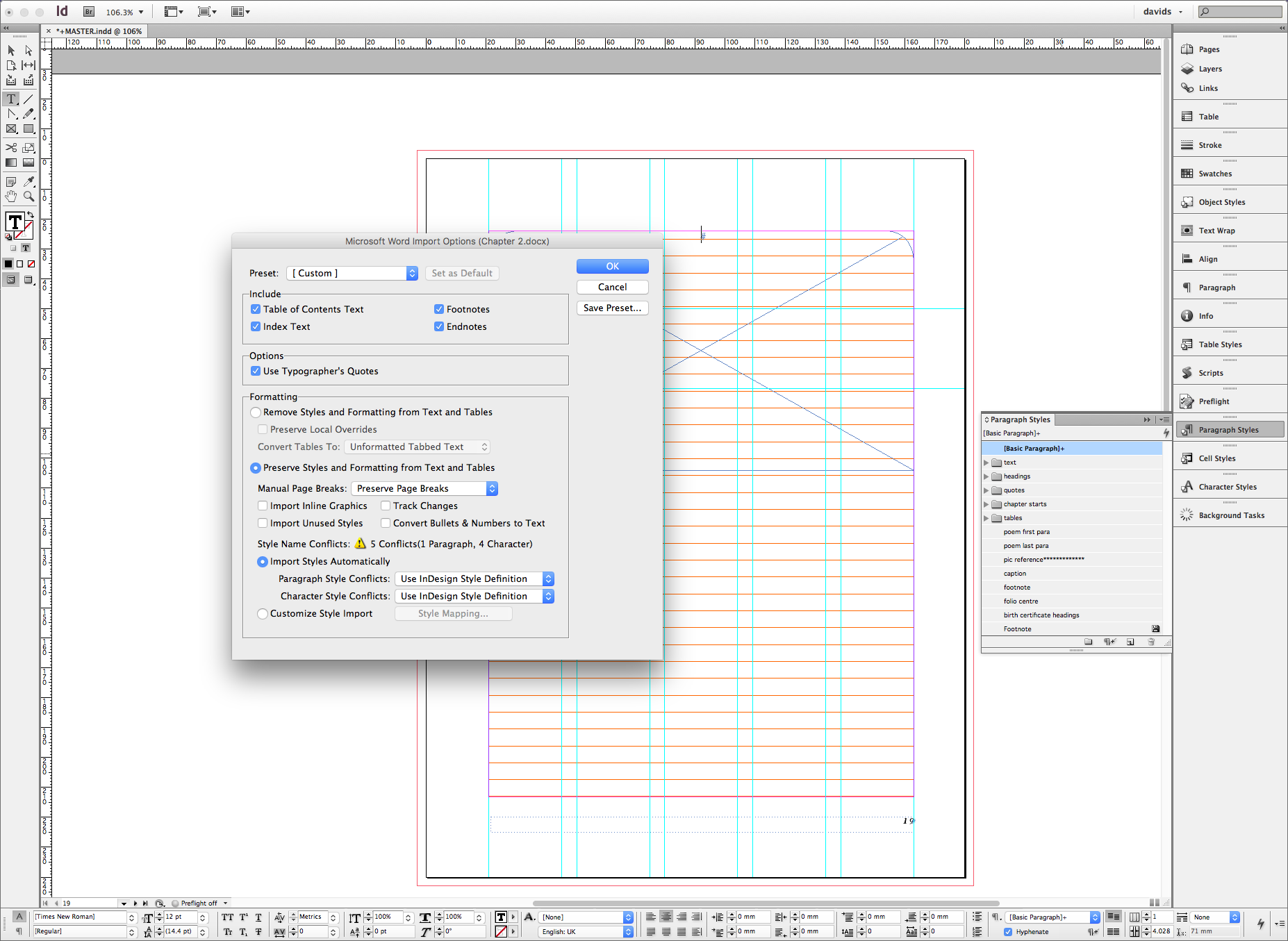This screenshot has height=941, width=1288.
Task: Uncheck Table of Contents Text
Action: (x=256, y=309)
